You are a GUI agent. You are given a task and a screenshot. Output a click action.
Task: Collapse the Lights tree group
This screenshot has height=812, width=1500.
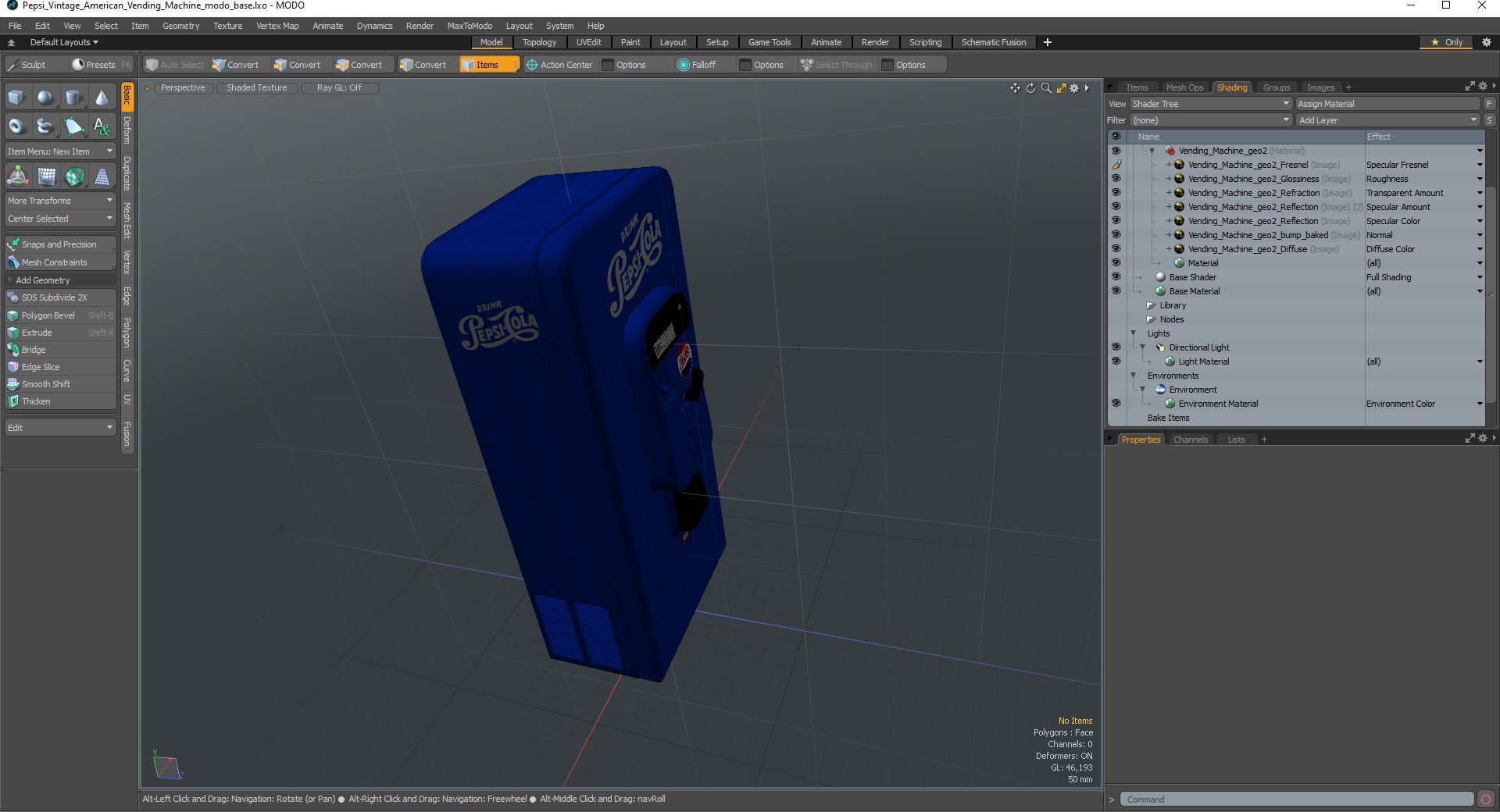[x=1134, y=333]
